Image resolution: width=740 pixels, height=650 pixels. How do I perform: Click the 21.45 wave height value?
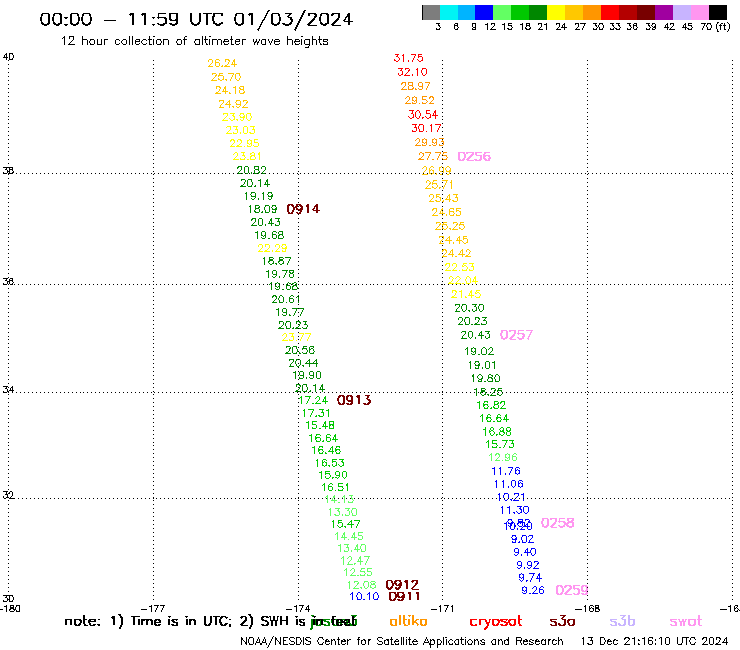466,295
